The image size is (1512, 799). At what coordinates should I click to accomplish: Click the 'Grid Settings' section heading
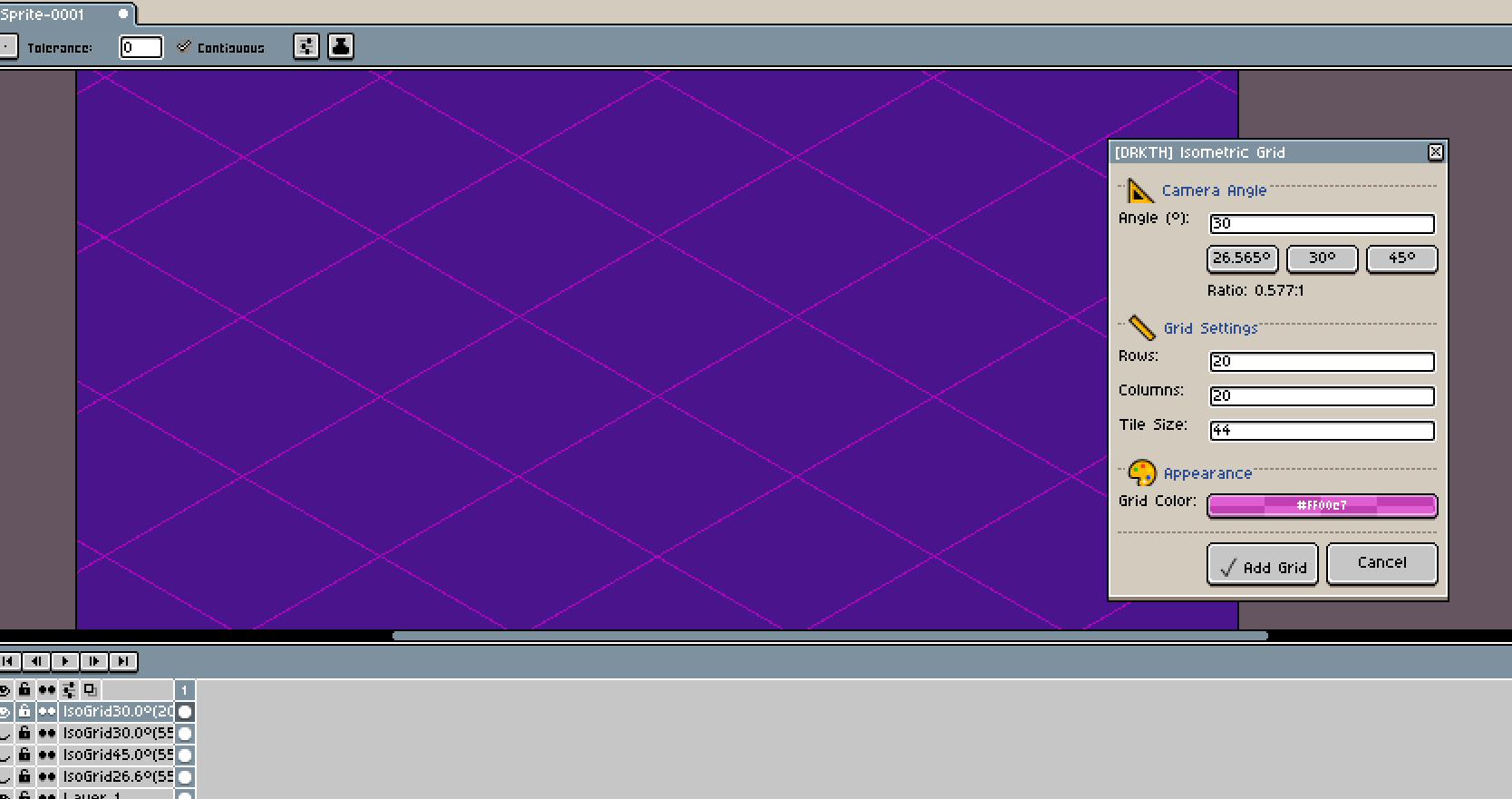(x=1210, y=328)
